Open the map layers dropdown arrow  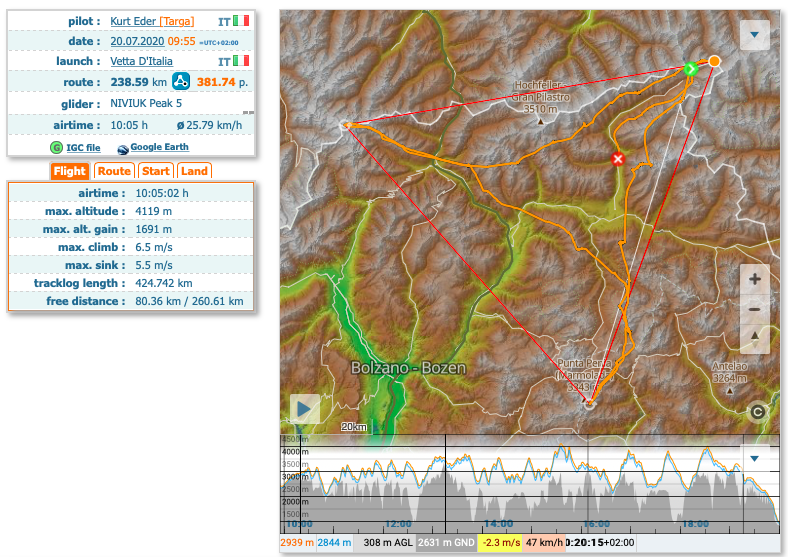tap(754, 35)
